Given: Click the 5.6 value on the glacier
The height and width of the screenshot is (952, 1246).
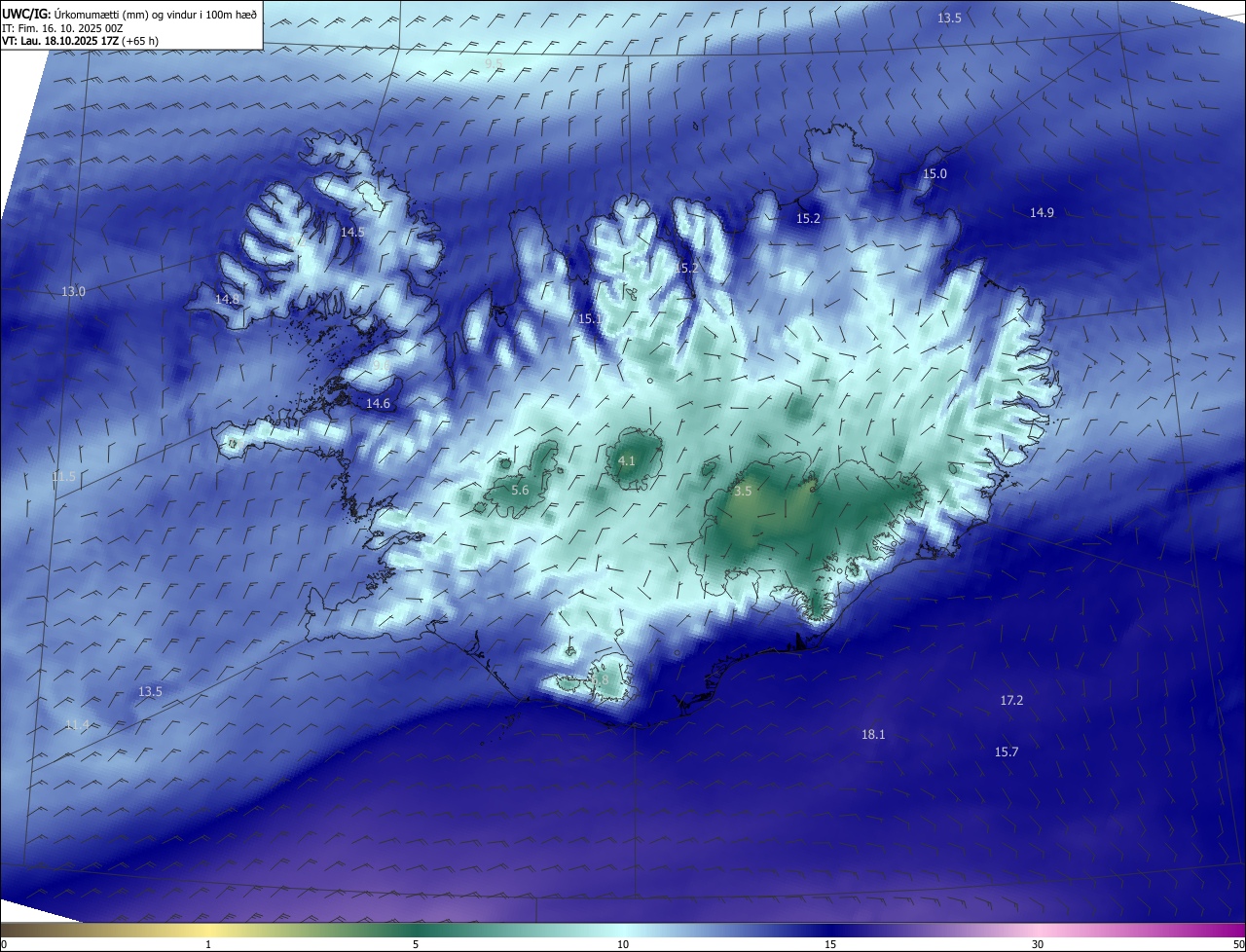Looking at the screenshot, I should tap(520, 490).
